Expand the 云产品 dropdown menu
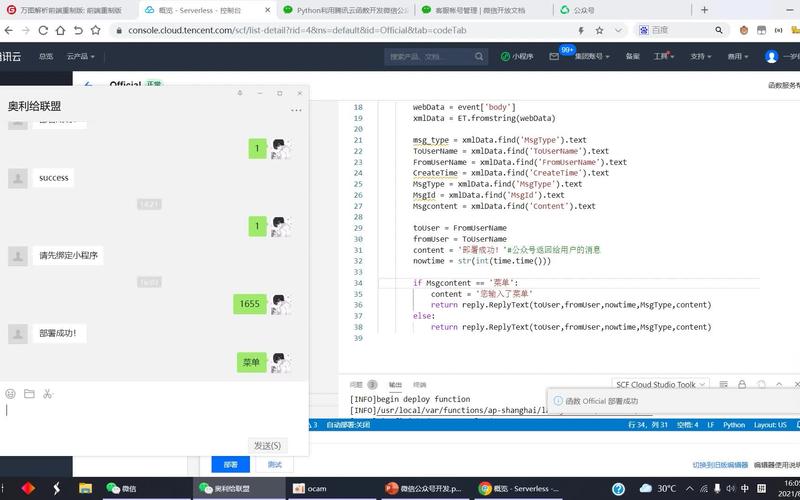 pos(80,57)
